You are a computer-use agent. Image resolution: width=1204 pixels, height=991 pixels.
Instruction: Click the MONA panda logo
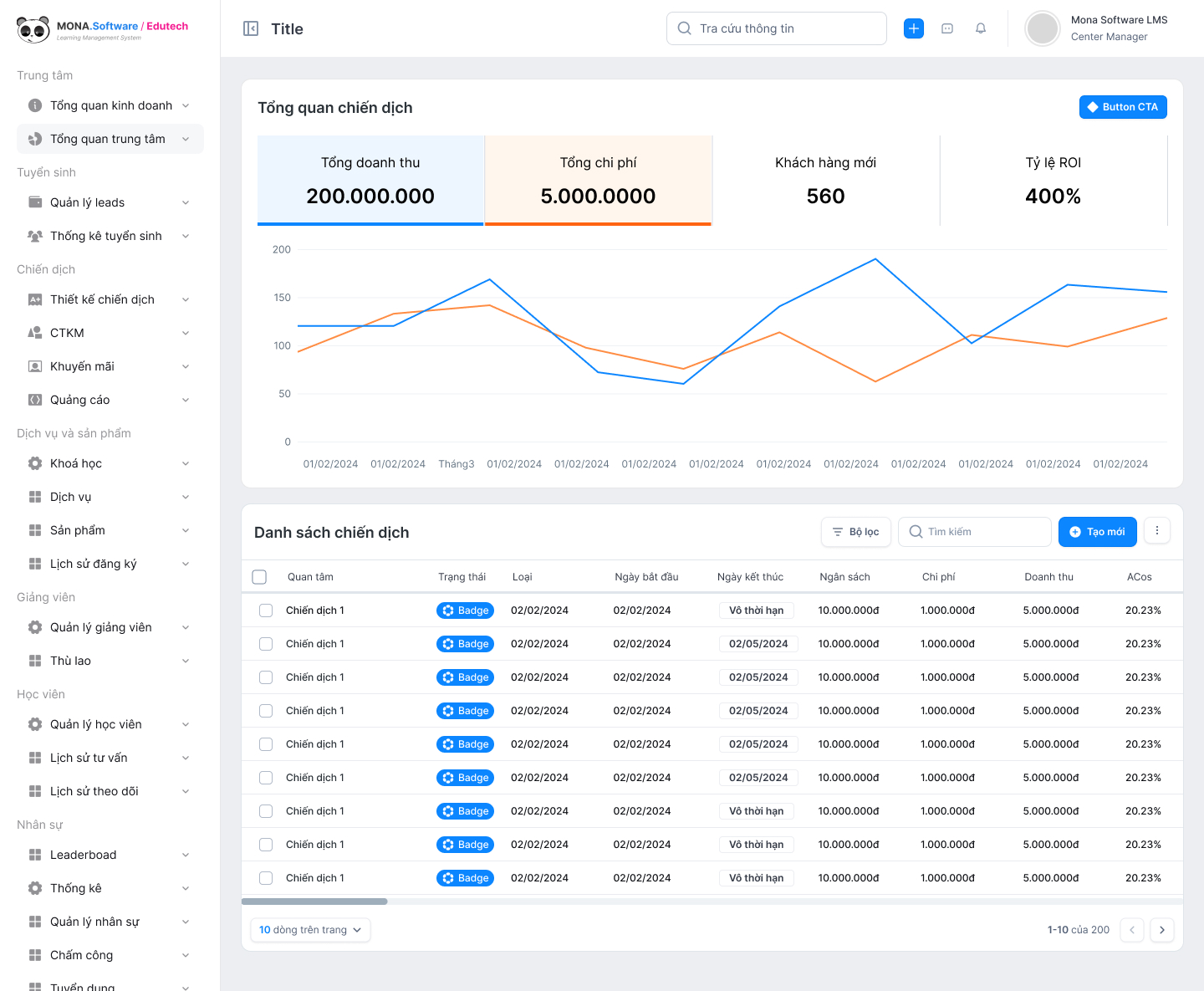pyautogui.click(x=33, y=29)
